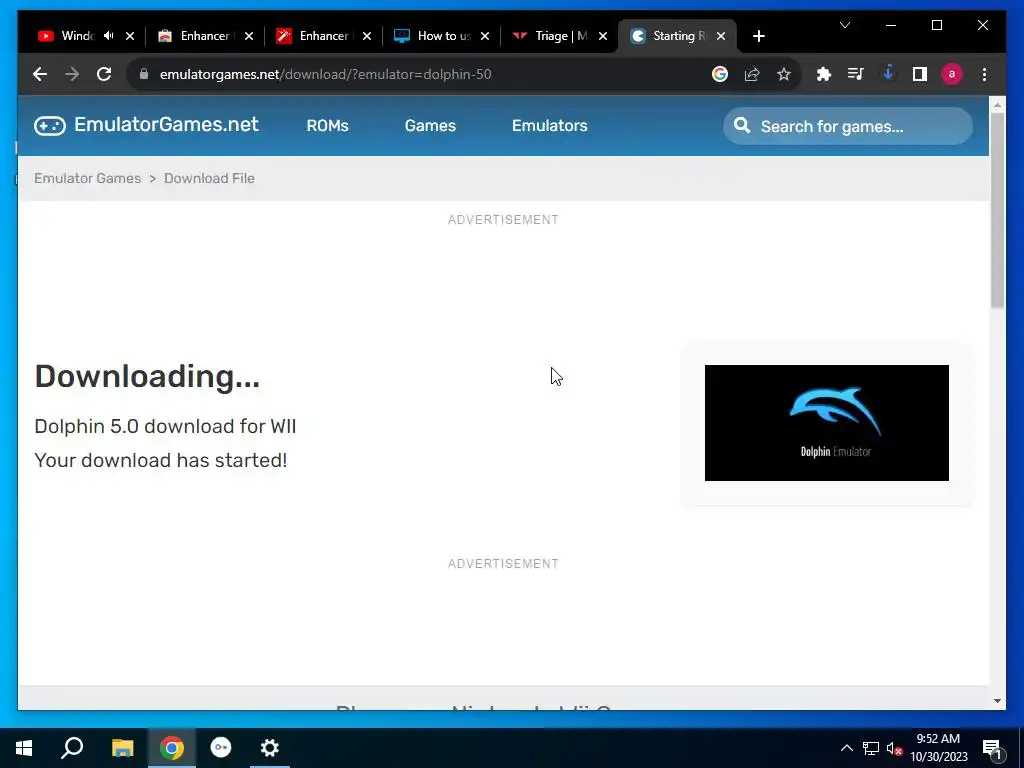Expand the tab search chevron
The width and height of the screenshot is (1024, 768).
click(x=844, y=25)
